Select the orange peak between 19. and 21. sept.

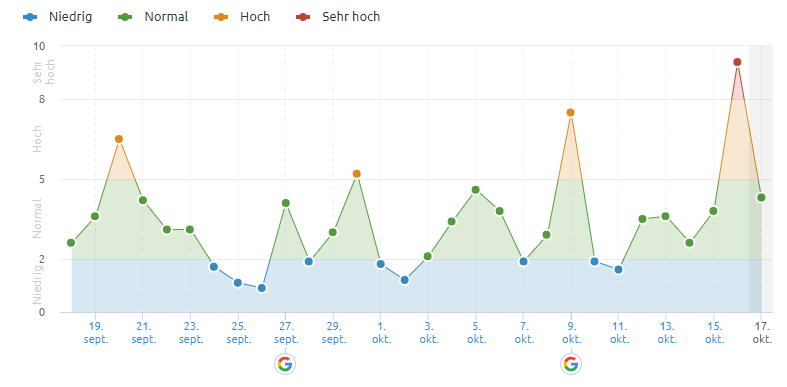tap(119, 139)
